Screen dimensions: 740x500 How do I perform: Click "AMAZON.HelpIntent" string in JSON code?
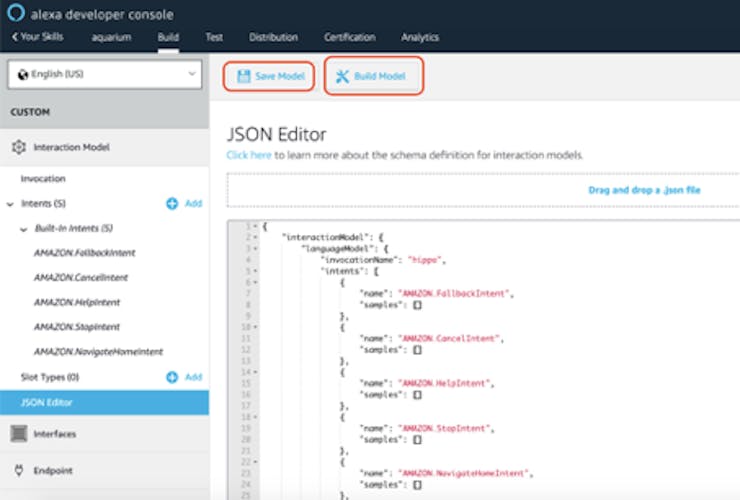[444, 383]
